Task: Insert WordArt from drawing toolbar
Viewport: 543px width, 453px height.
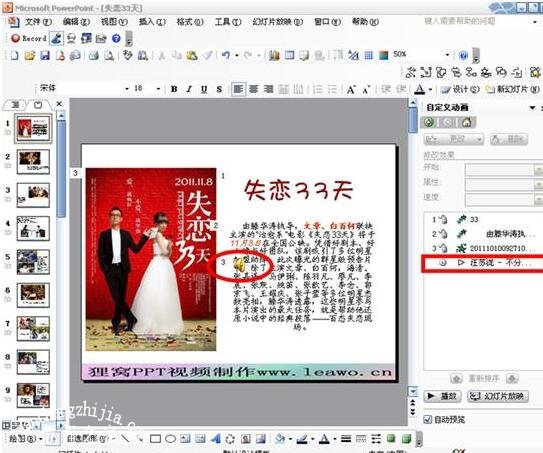Action: click(x=215, y=439)
